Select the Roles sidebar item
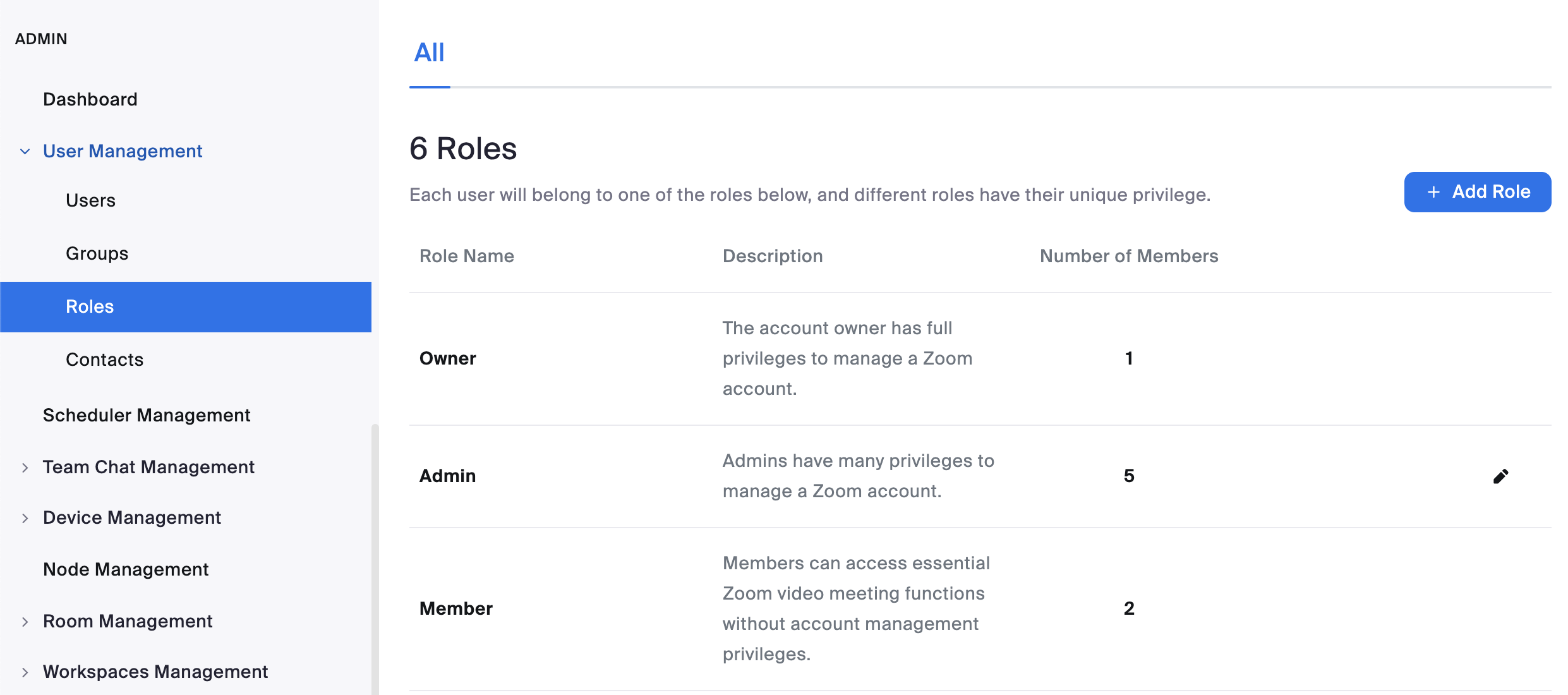Viewport: 1568px width, 695px height. (x=90, y=306)
